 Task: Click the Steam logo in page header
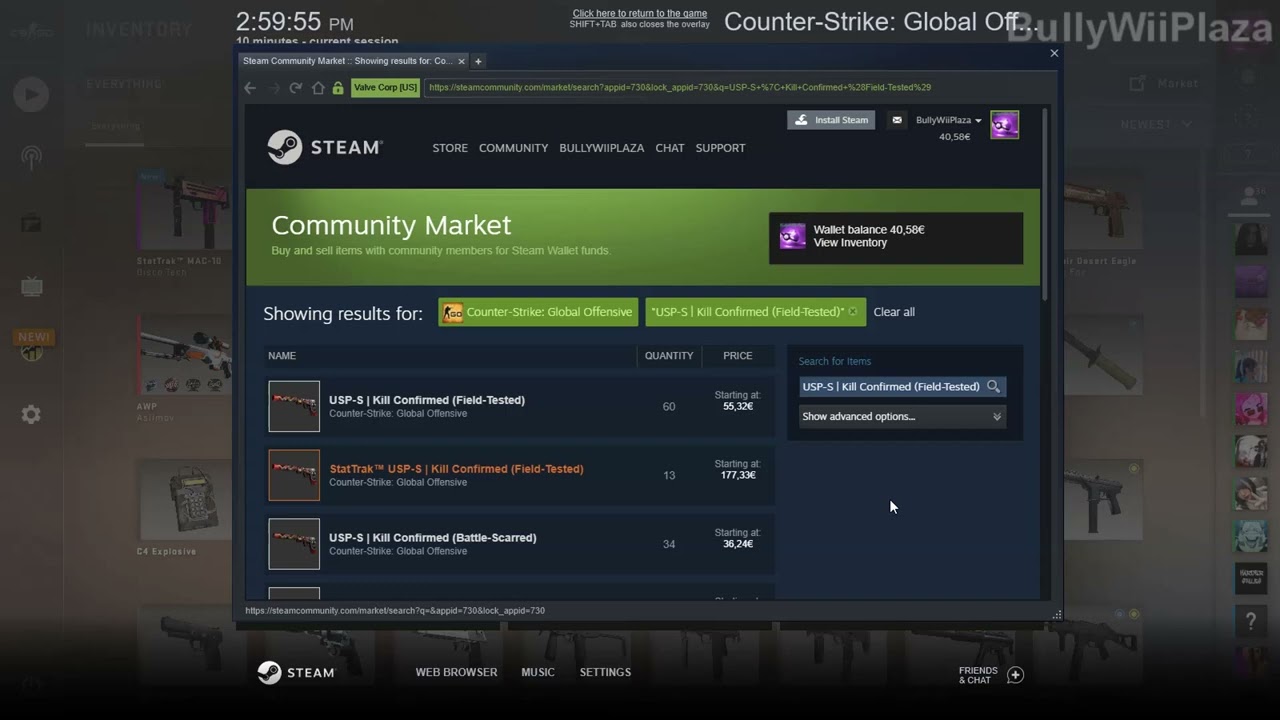pyautogui.click(x=325, y=147)
